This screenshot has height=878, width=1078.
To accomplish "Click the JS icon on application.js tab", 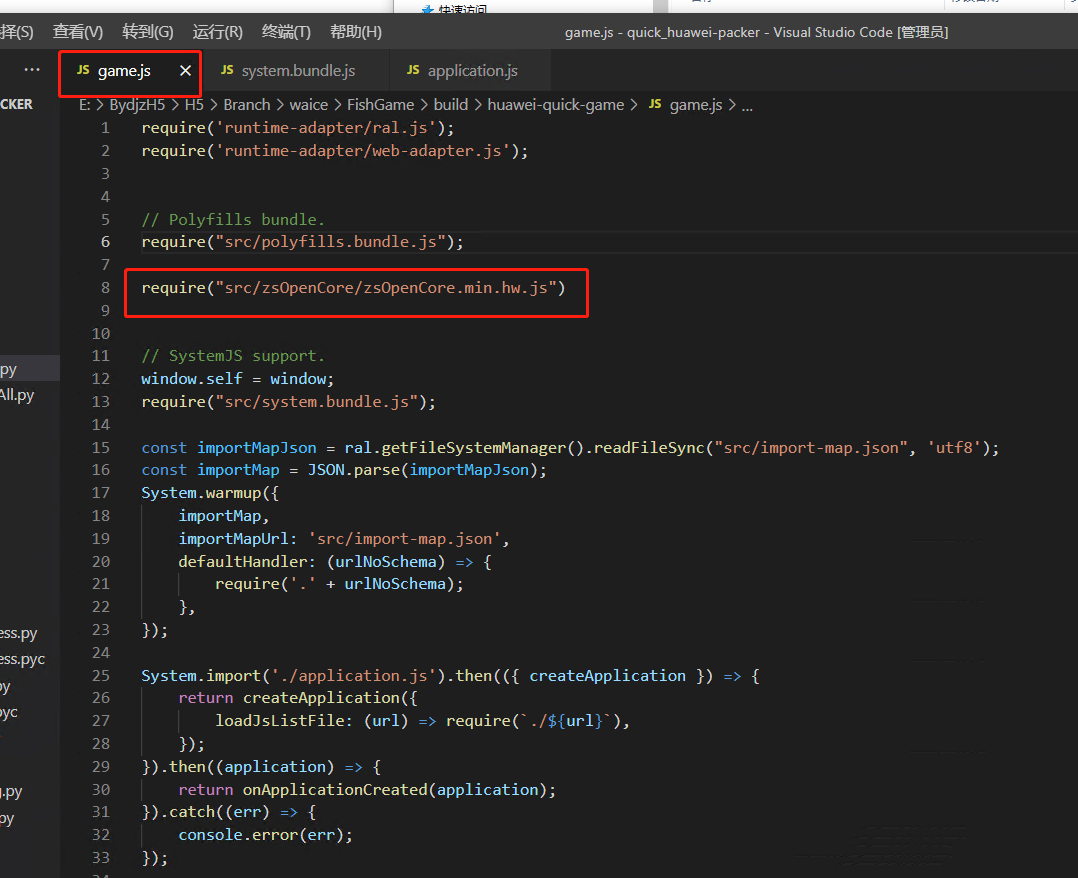I will click(413, 70).
